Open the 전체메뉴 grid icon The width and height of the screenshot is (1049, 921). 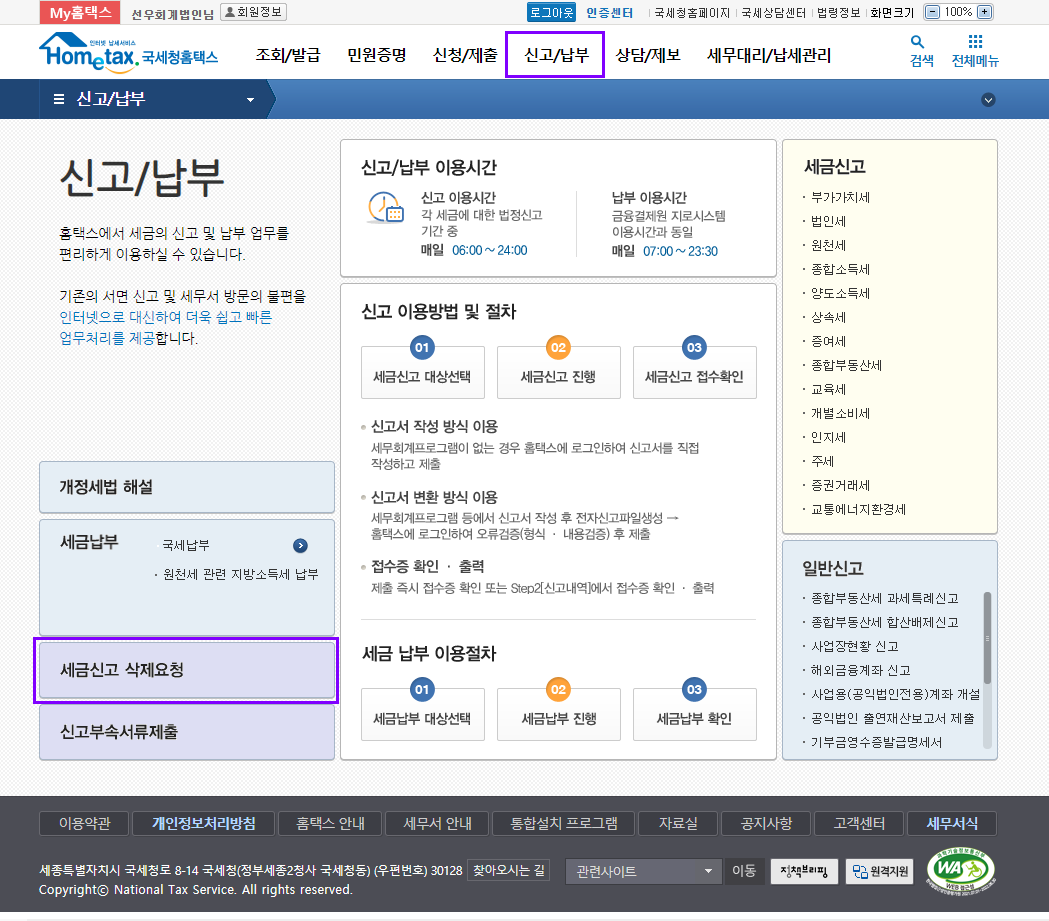click(x=975, y=43)
